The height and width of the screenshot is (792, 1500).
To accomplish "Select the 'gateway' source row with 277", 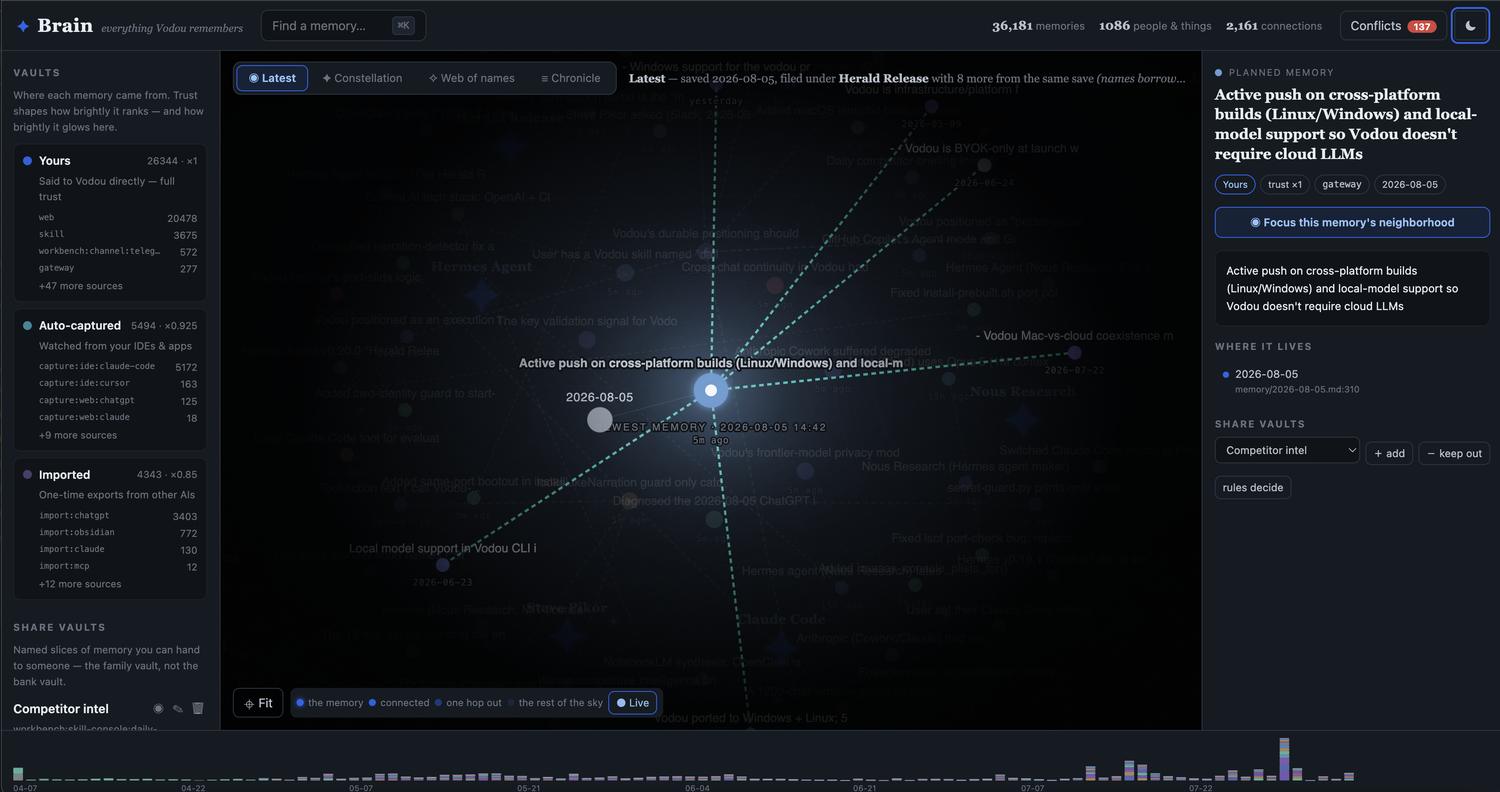I will click(118, 269).
